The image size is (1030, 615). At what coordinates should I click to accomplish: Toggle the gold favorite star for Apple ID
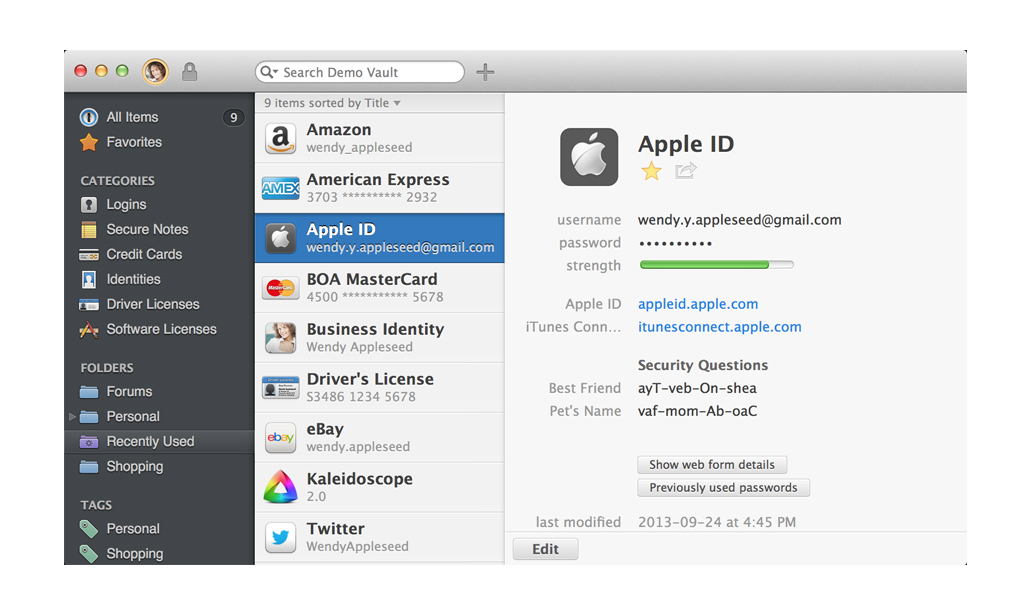[x=651, y=171]
